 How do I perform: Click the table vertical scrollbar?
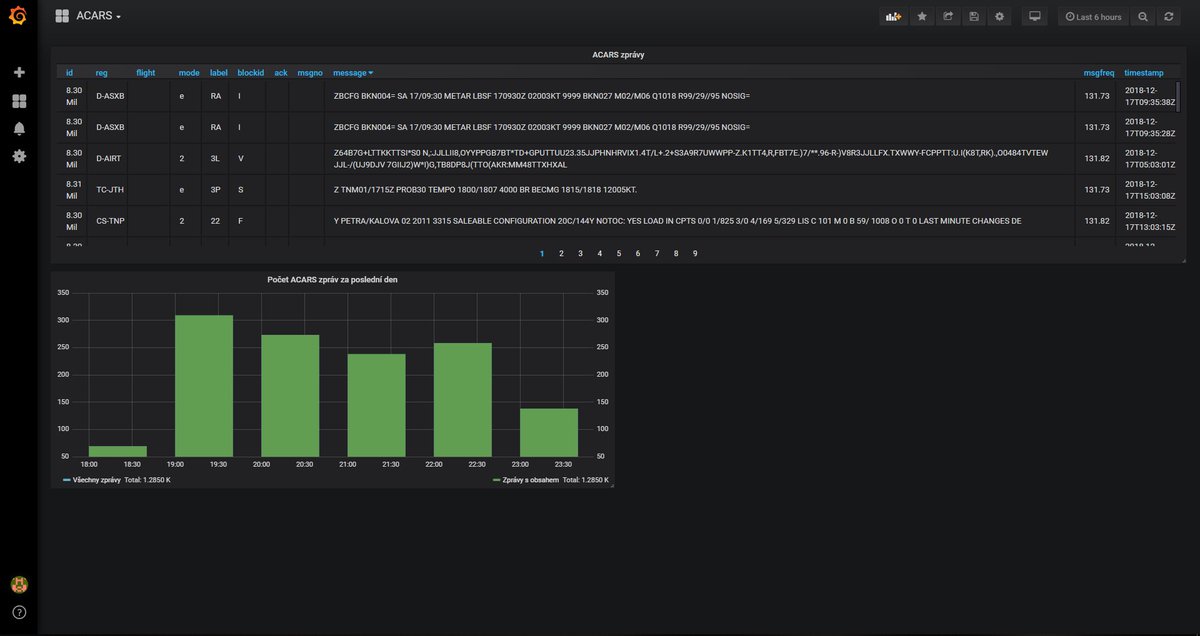click(x=1178, y=97)
